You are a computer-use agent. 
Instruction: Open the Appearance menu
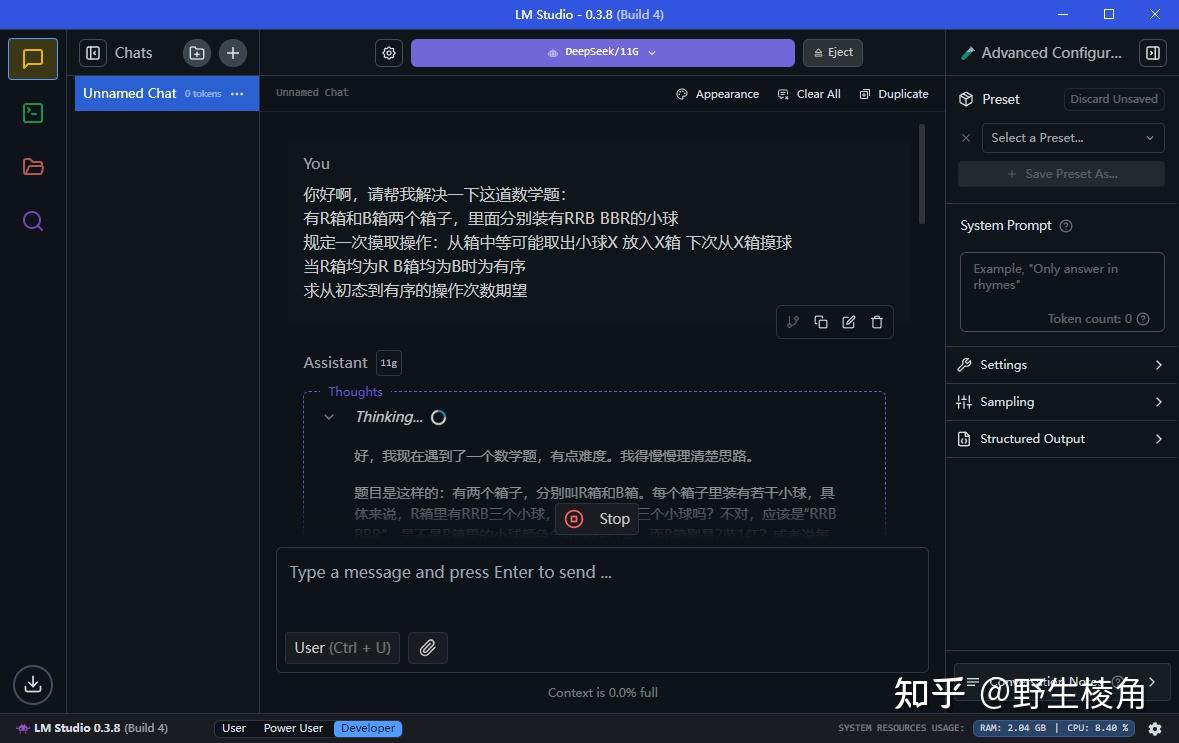tap(718, 94)
